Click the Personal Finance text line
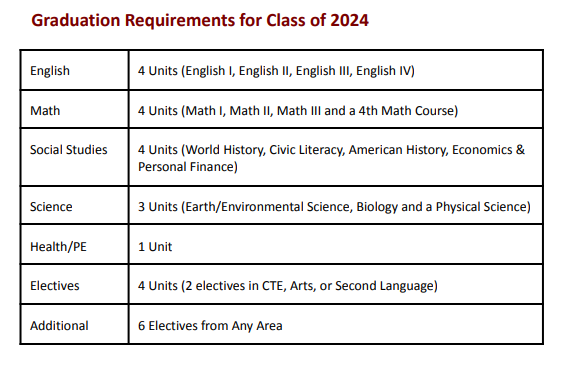 click(188, 167)
